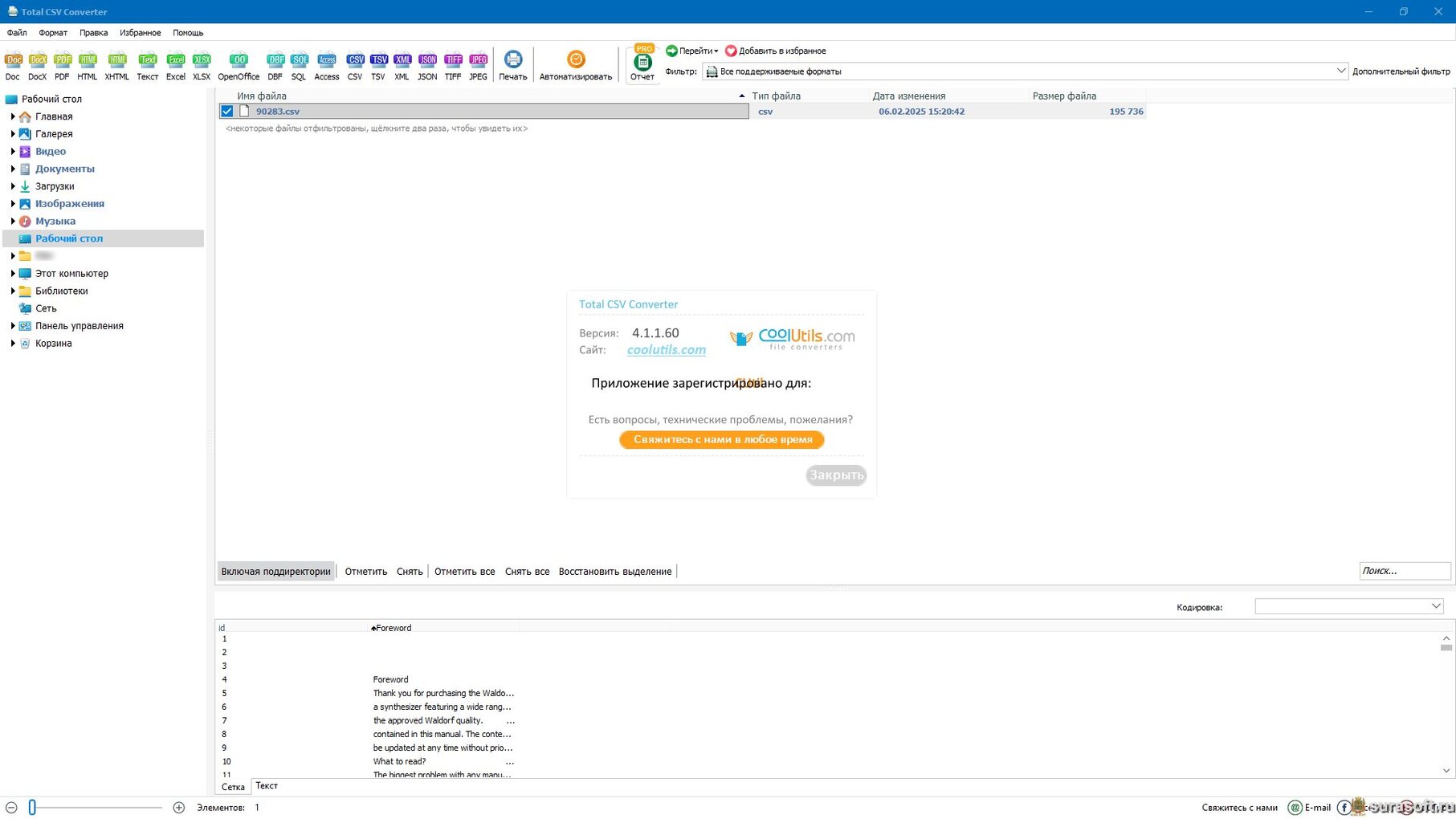
Task: Convert to DocX format icon
Action: pos(38,66)
